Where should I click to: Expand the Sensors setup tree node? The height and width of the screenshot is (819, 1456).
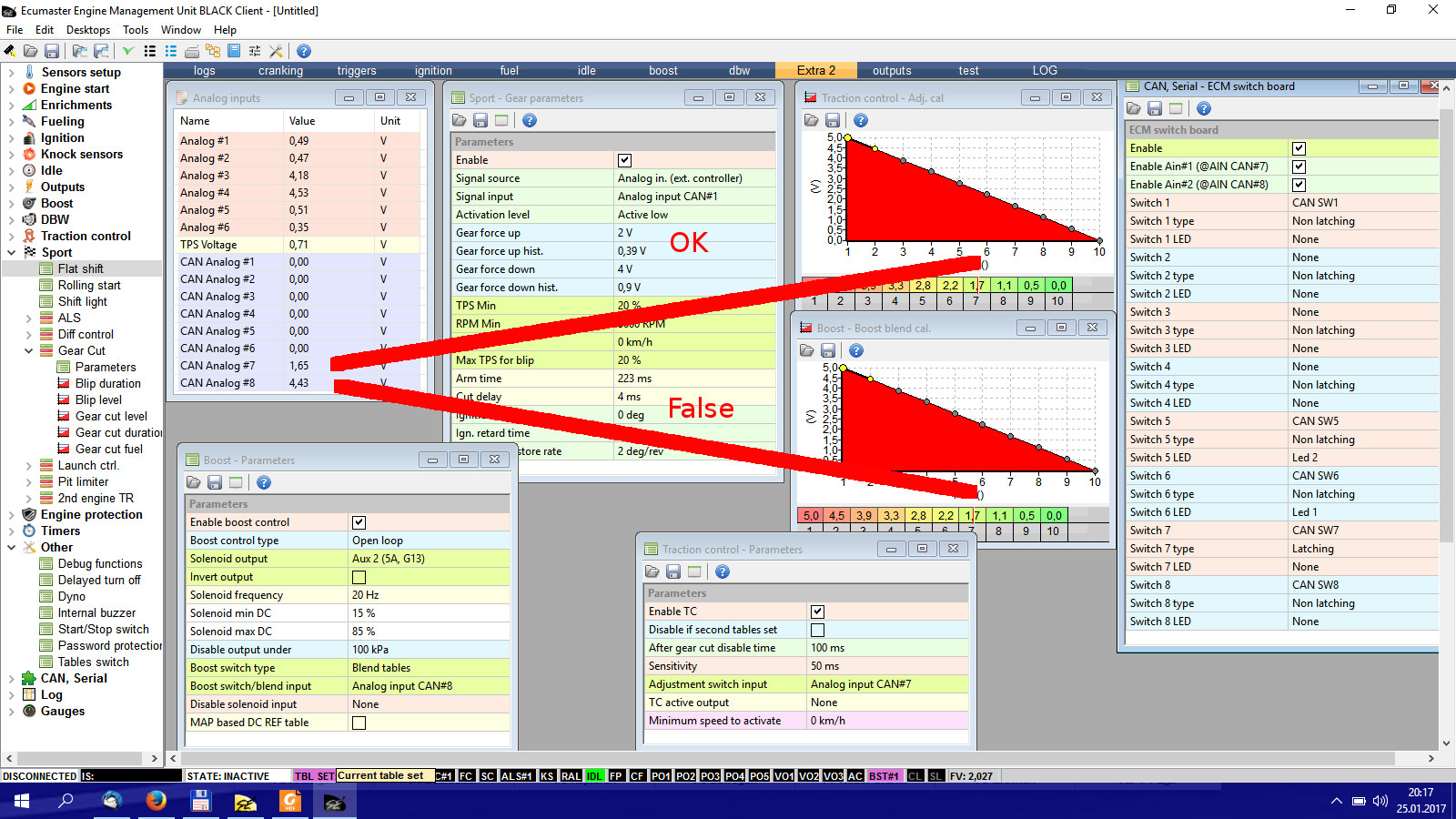(x=11, y=72)
